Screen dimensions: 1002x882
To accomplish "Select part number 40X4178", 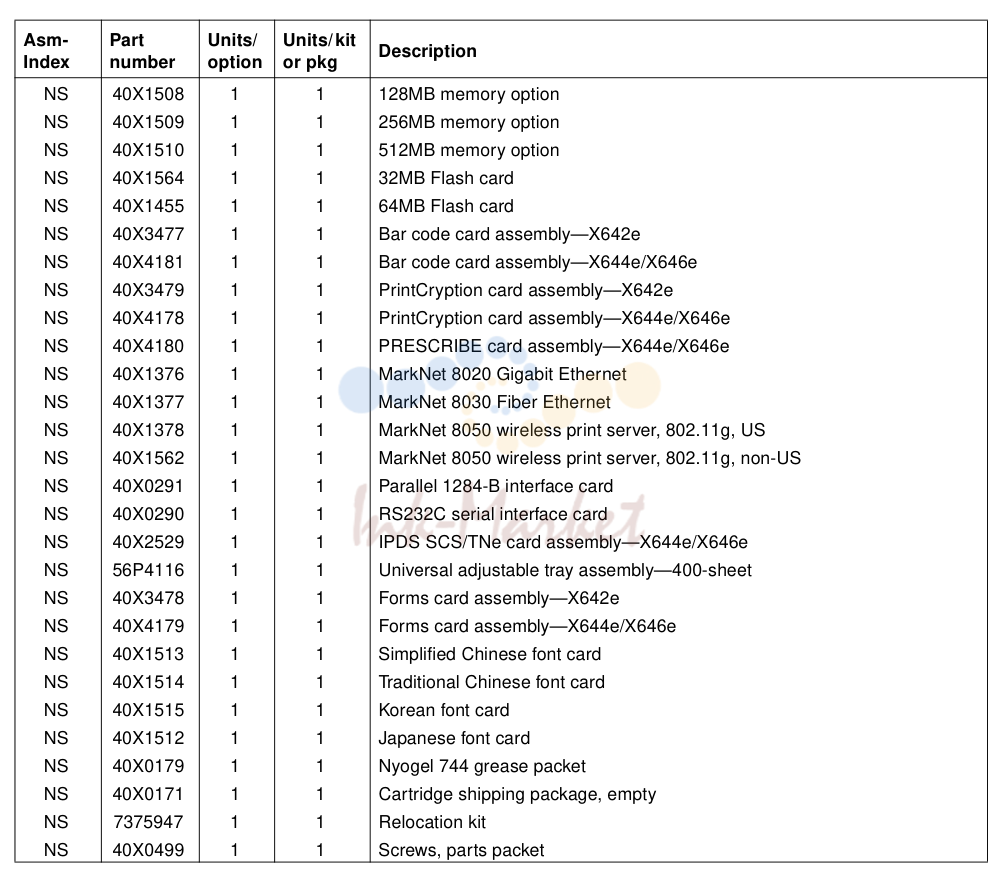I will click(x=148, y=318).
